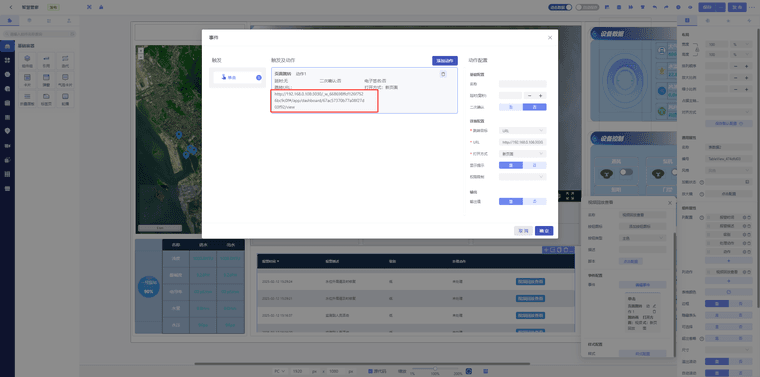Increase 延时 with the plus stepper

540,95
